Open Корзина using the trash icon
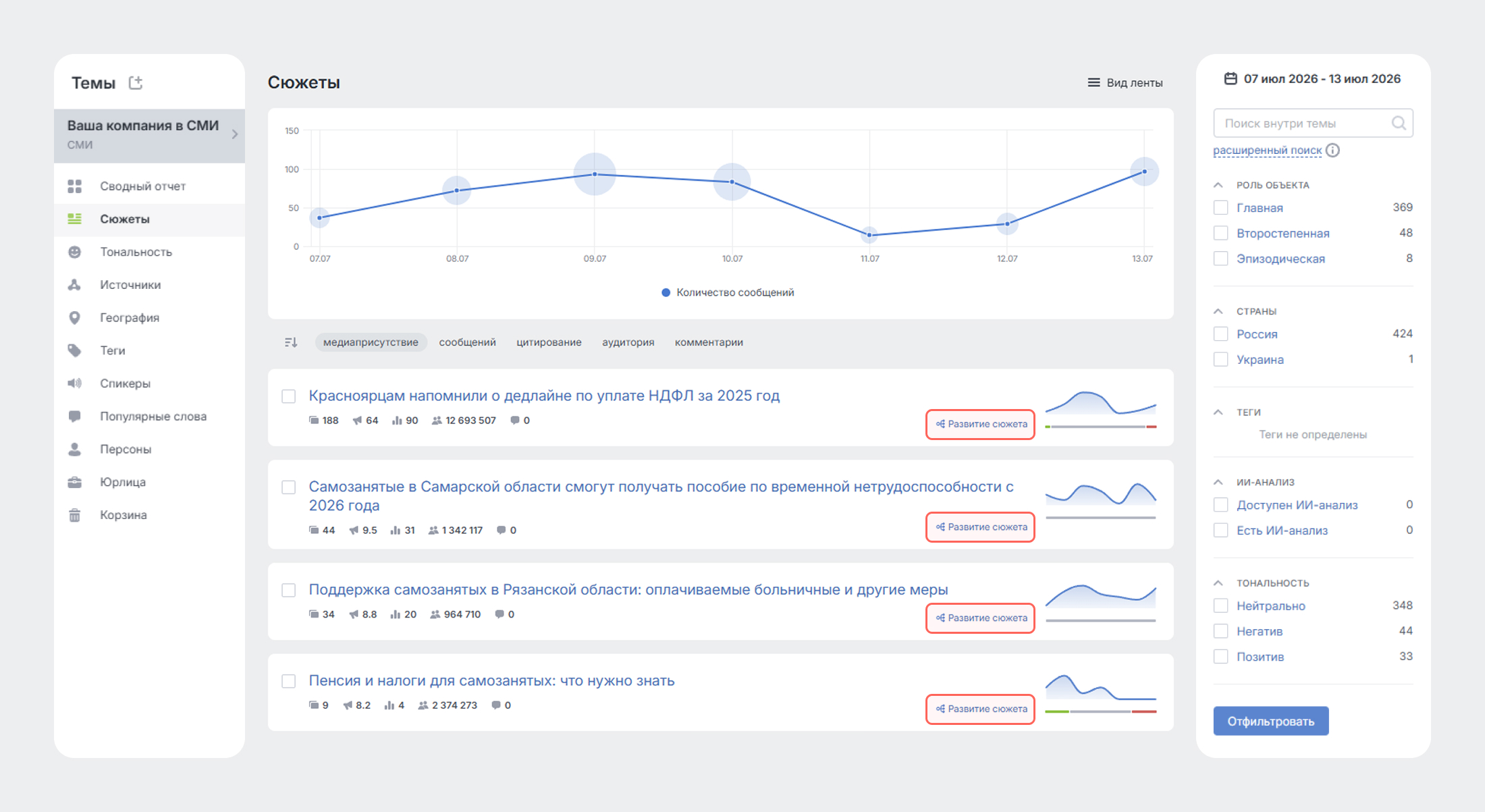 pyautogui.click(x=75, y=515)
